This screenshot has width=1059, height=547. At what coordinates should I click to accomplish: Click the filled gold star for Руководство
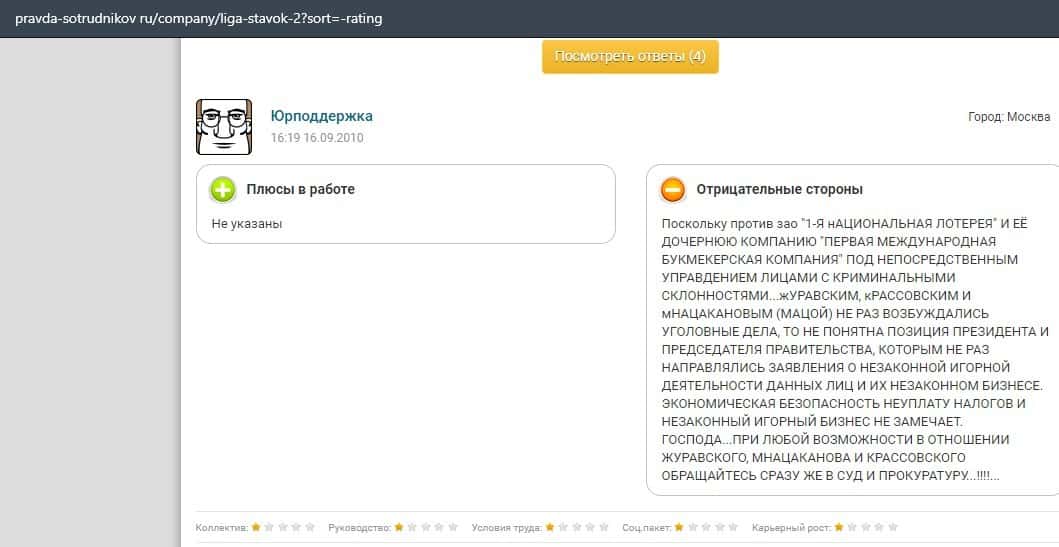(400, 526)
